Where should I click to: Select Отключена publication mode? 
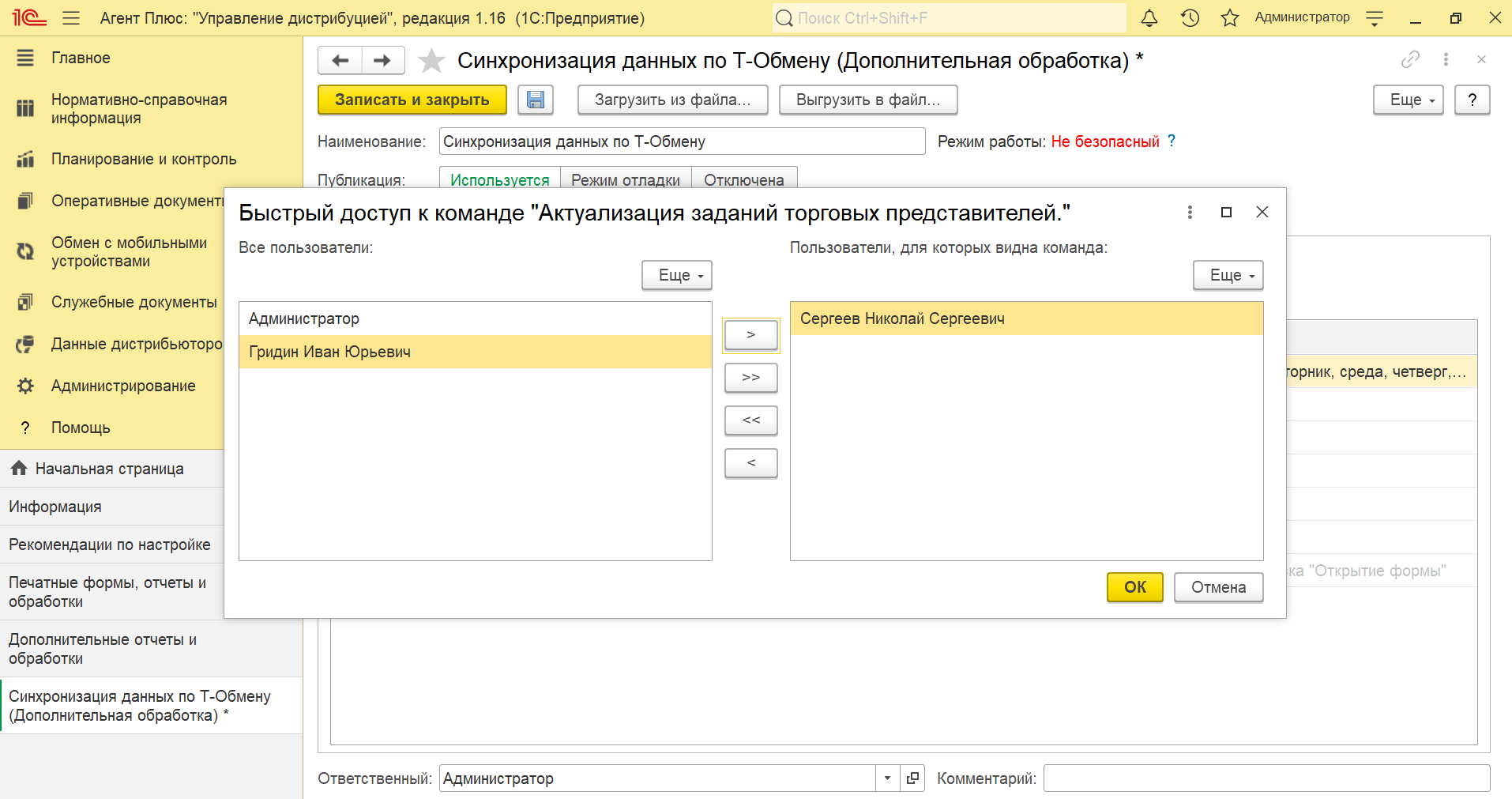[744, 179]
